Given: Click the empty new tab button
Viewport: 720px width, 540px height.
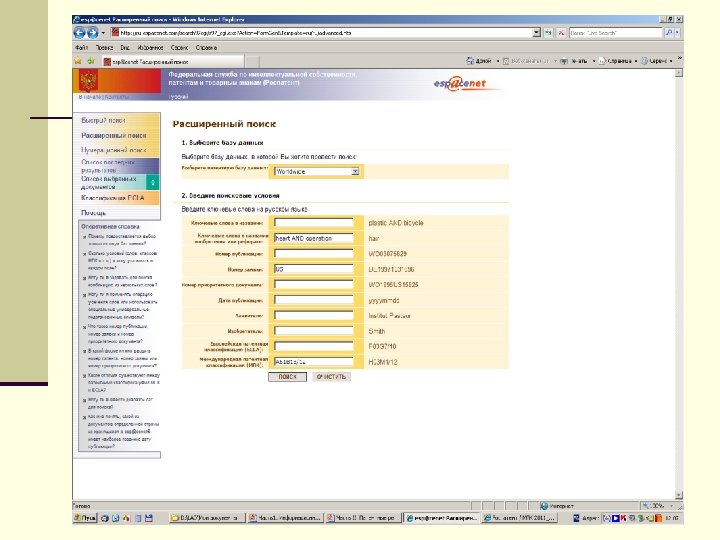Looking at the screenshot, I should [252, 62].
